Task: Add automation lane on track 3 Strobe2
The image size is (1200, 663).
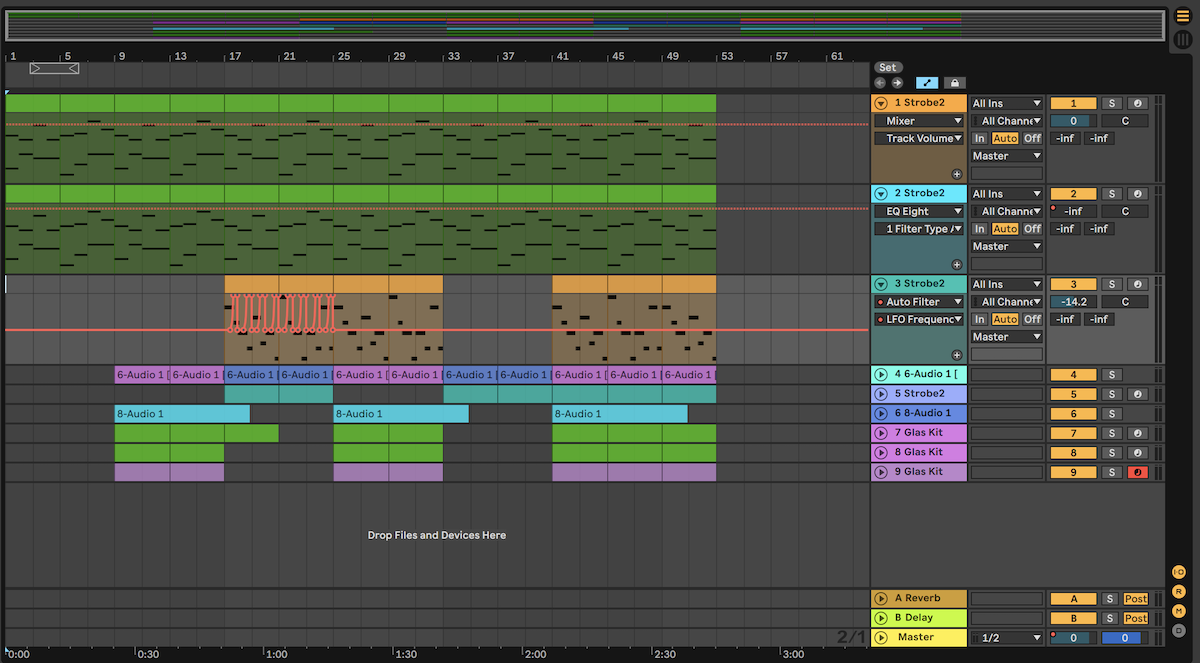Action: [957, 355]
